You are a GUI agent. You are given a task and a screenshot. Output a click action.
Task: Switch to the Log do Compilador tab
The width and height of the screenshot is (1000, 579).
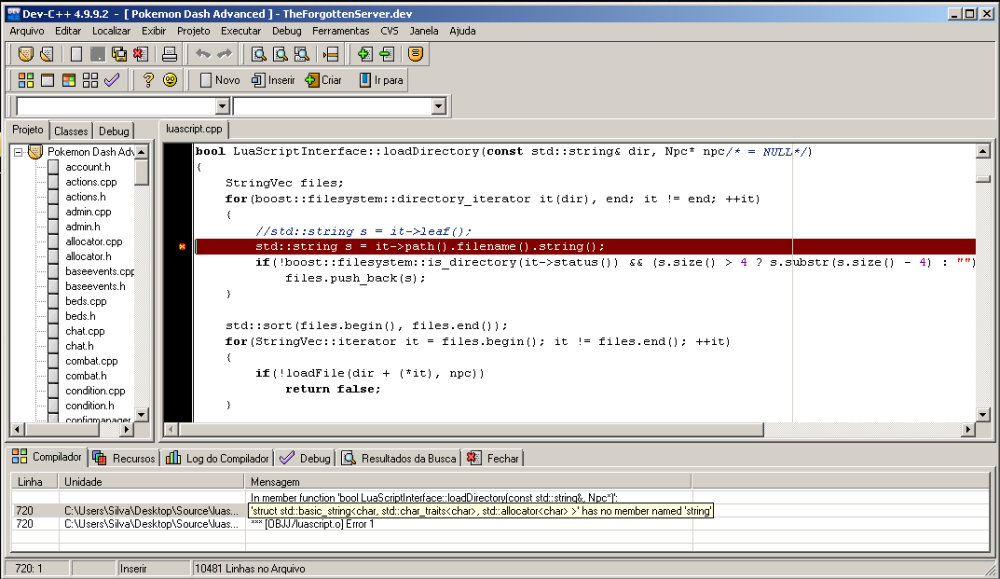point(218,458)
